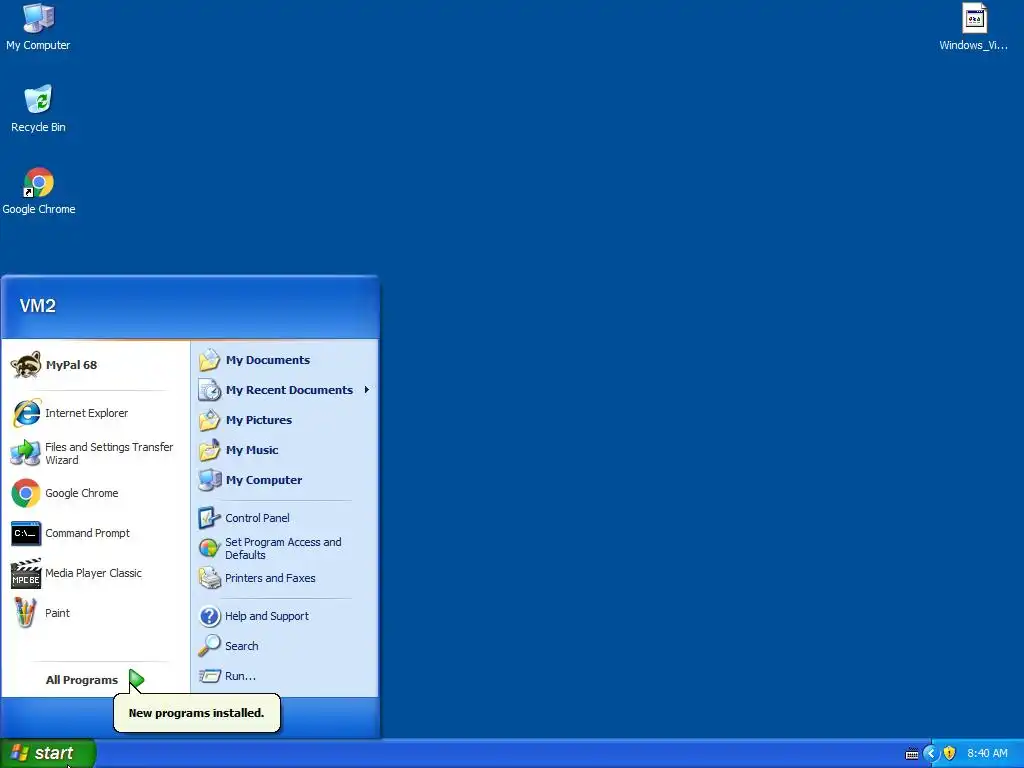Click the New programs installed tooltip
Viewport: 1024px width, 768px height.
(197, 713)
